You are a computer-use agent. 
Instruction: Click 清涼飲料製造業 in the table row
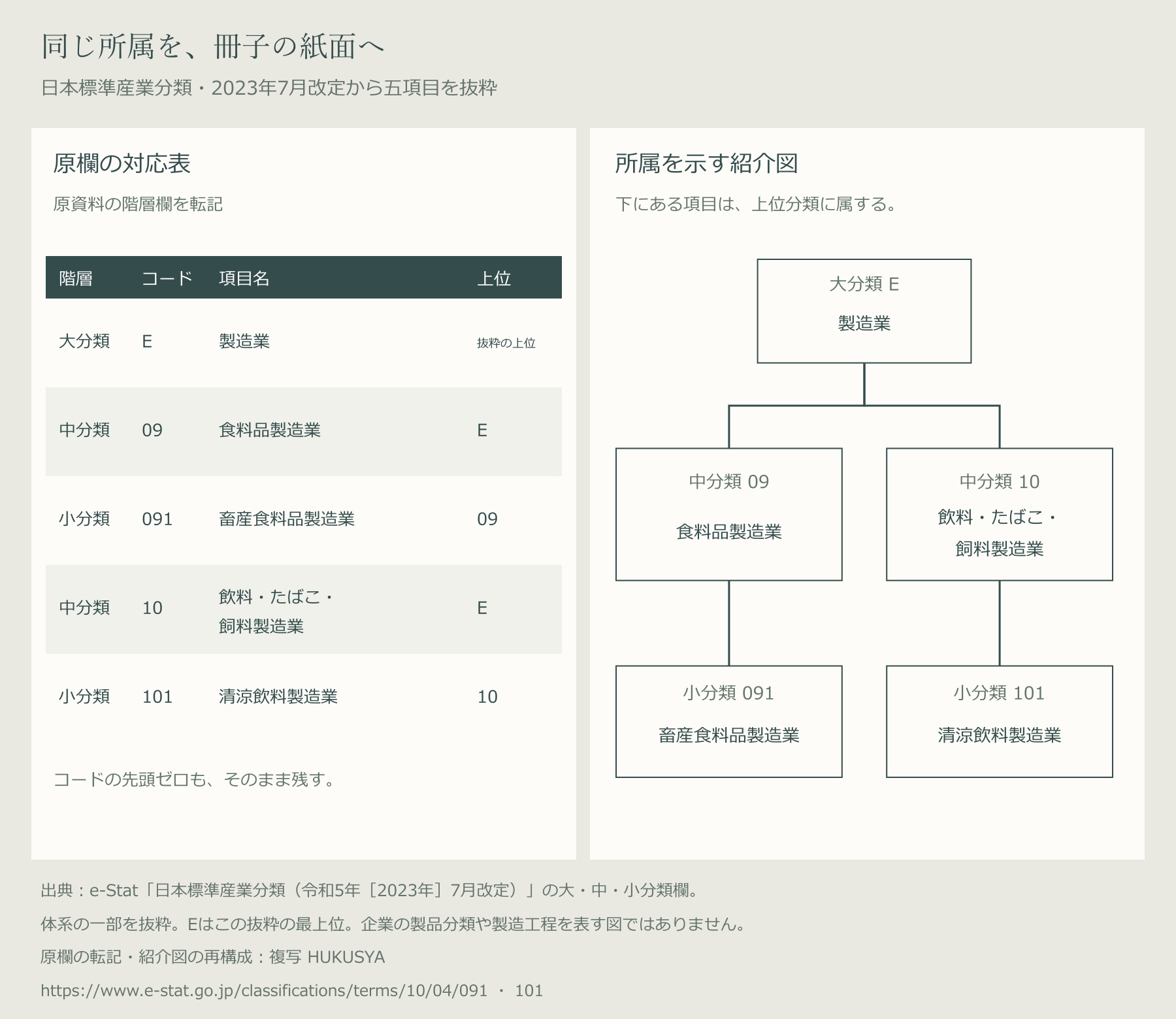pyautogui.click(x=278, y=696)
